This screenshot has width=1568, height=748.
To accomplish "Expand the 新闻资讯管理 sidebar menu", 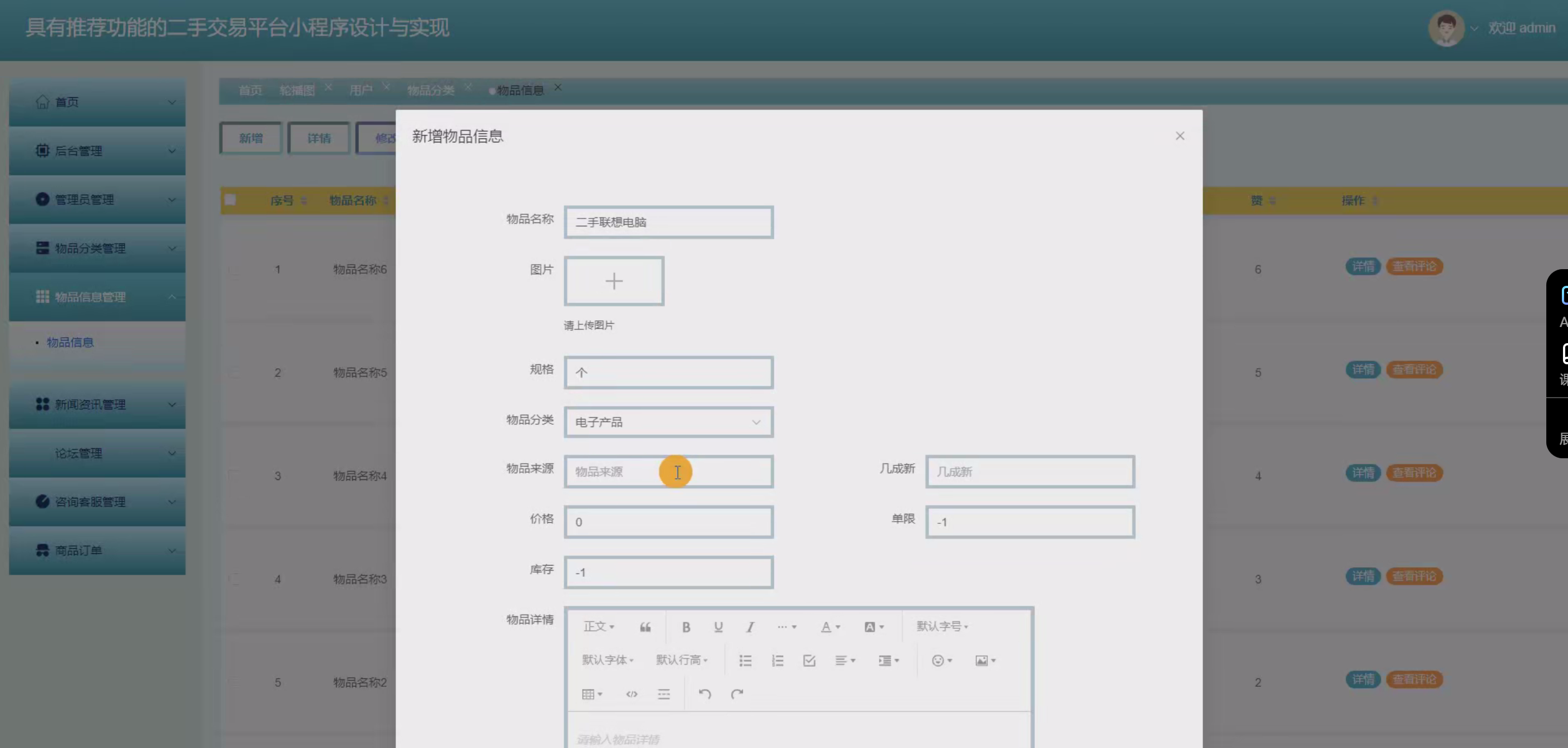I will coord(97,405).
